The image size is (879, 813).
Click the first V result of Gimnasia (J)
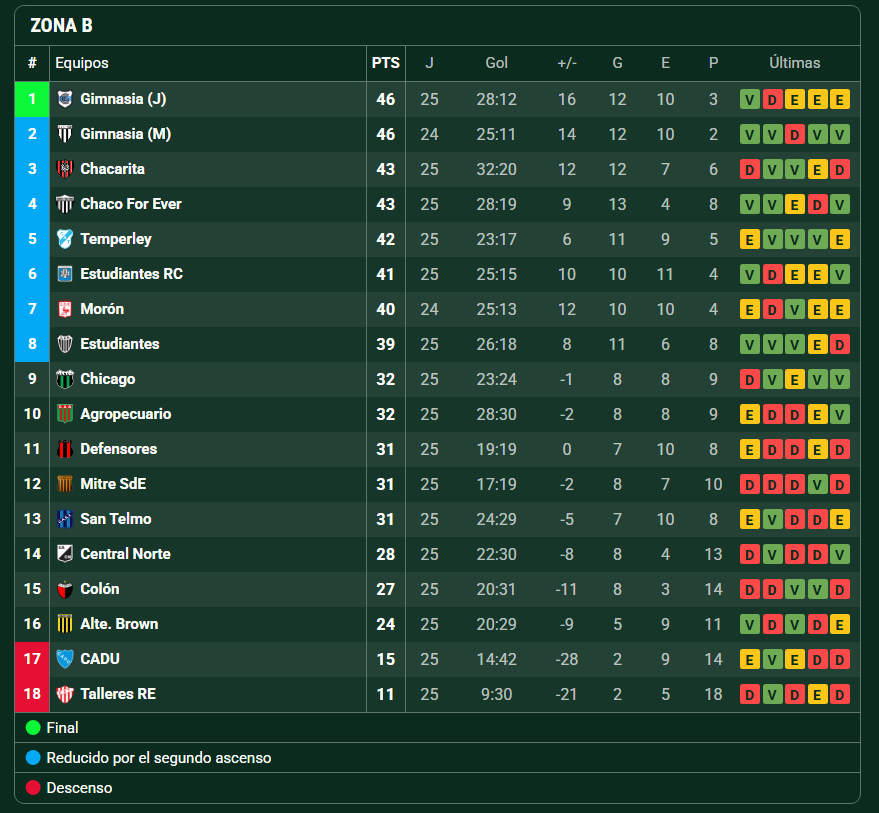[750, 99]
